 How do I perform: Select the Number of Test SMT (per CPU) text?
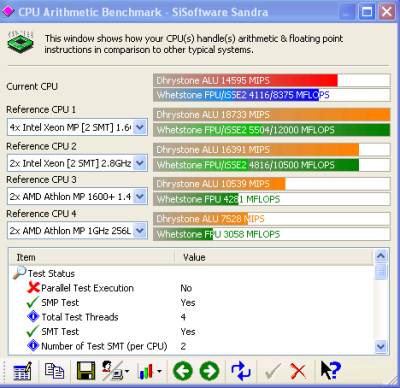point(104,346)
